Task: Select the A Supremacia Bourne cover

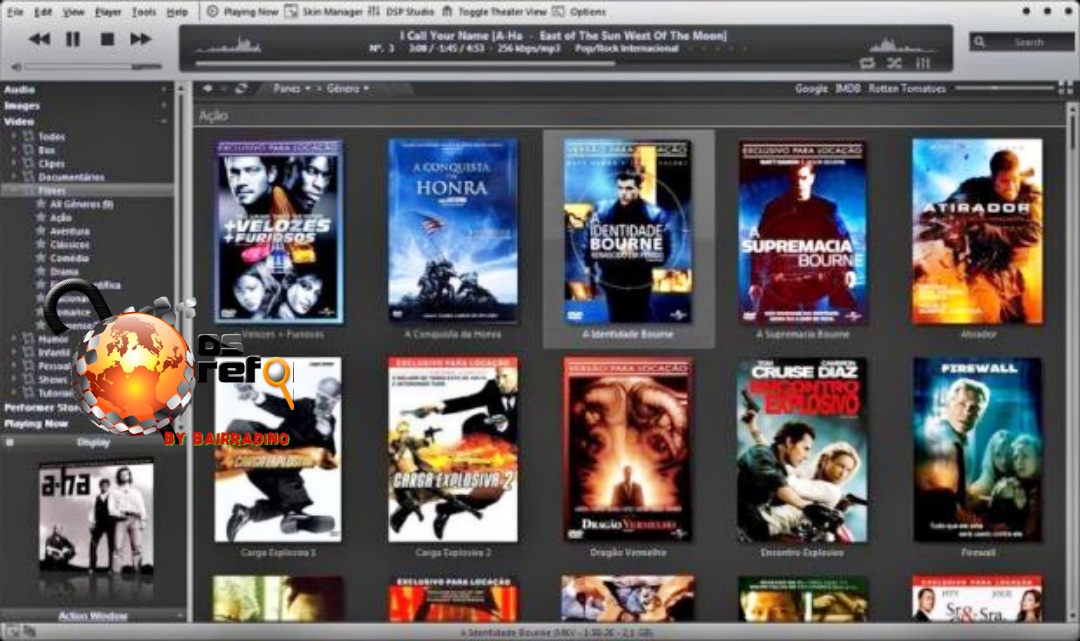Action: (x=802, y=231)
